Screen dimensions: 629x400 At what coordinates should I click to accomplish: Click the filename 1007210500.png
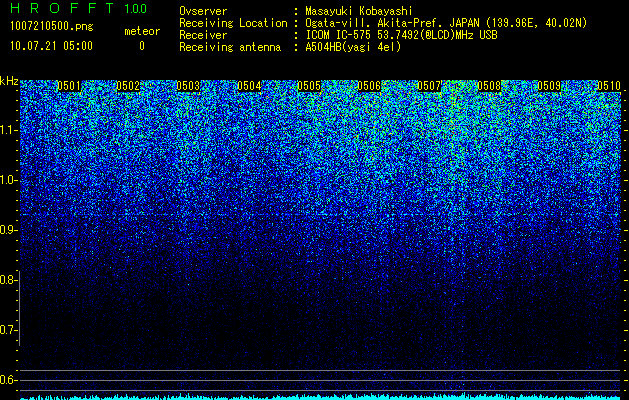coord(51,27)
